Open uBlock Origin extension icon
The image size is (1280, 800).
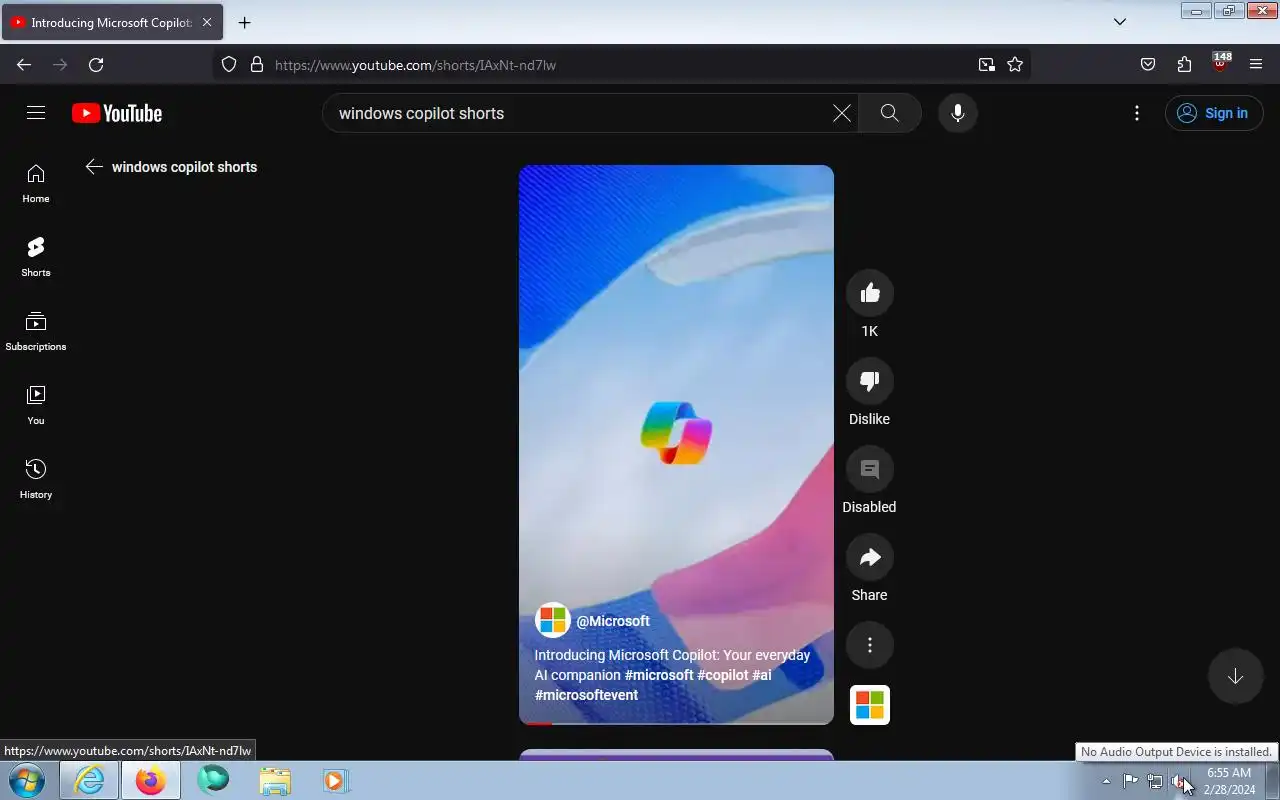[1220, 63]
